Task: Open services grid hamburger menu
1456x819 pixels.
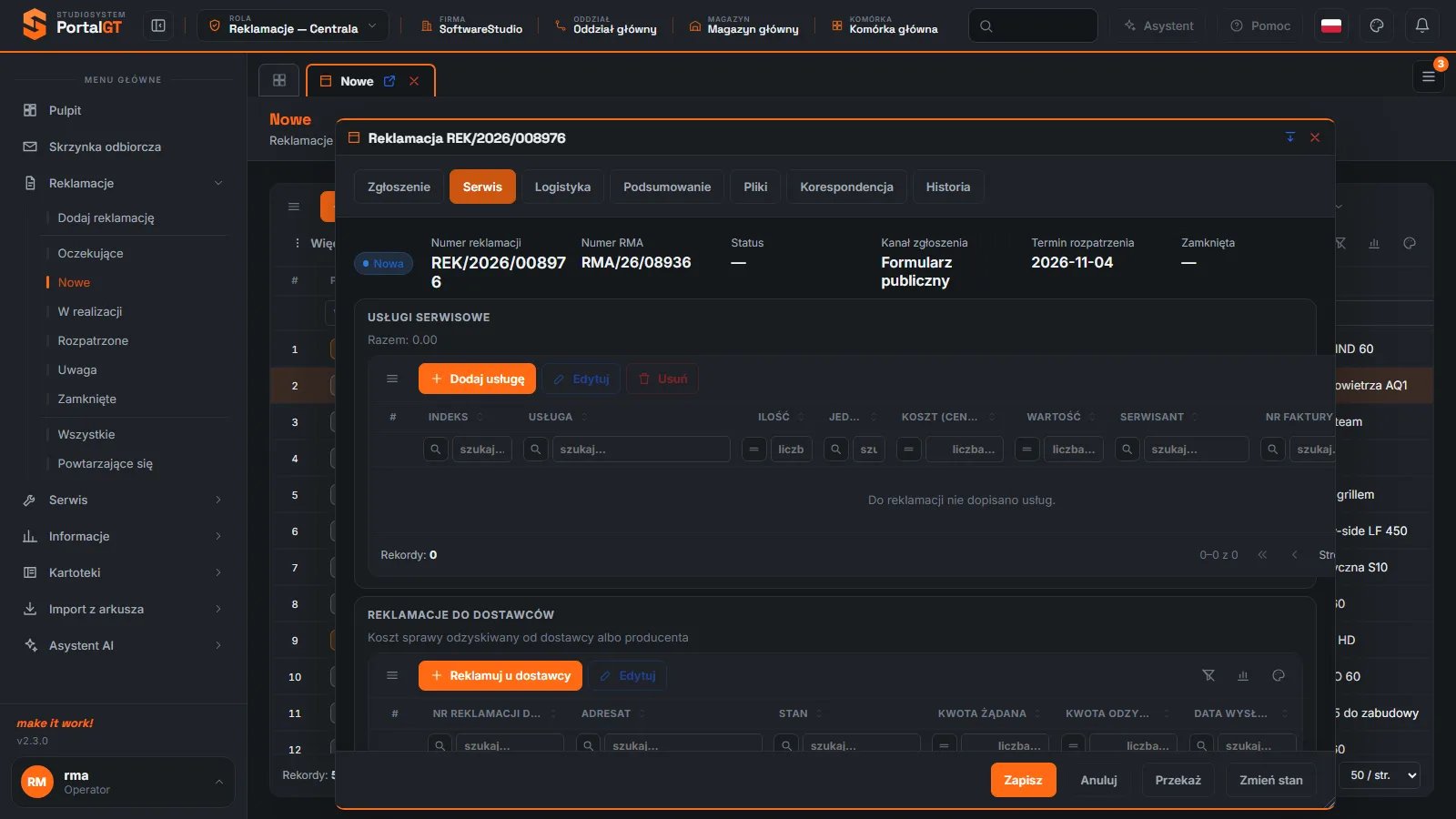Action: click(x=392, y=379)
